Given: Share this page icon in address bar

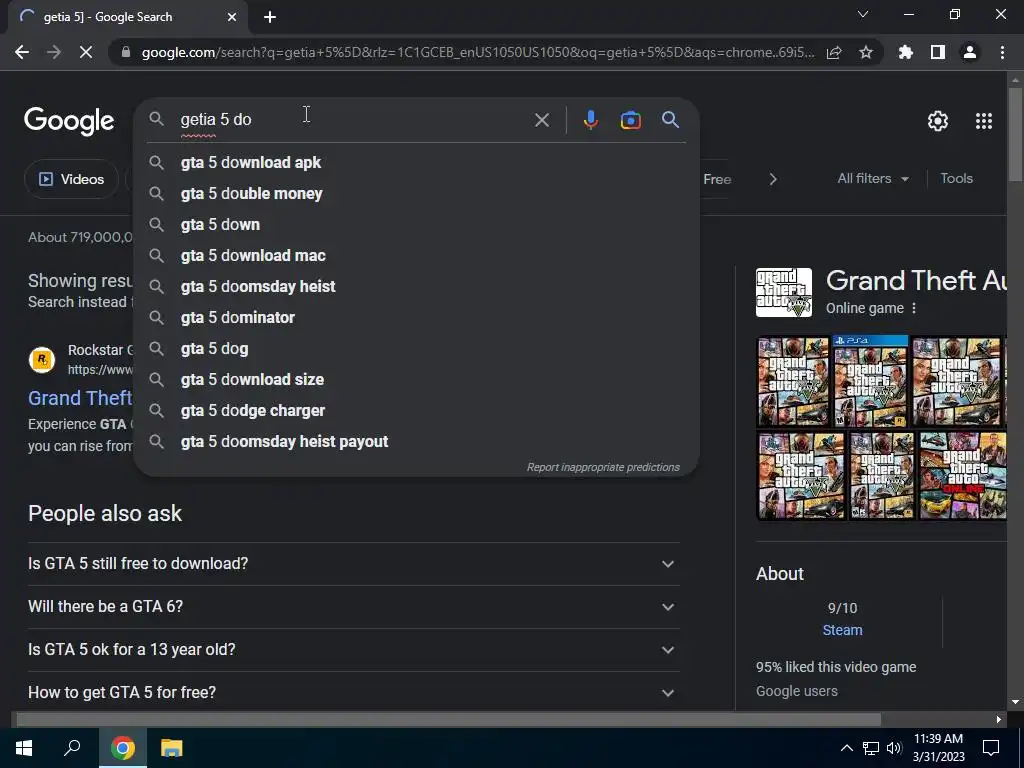Looking at the screenshot, I should click(x=834, y=52).
